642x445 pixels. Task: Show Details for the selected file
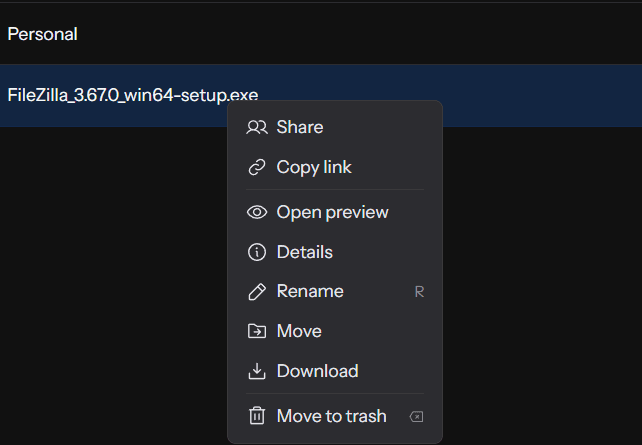[304, 252]
